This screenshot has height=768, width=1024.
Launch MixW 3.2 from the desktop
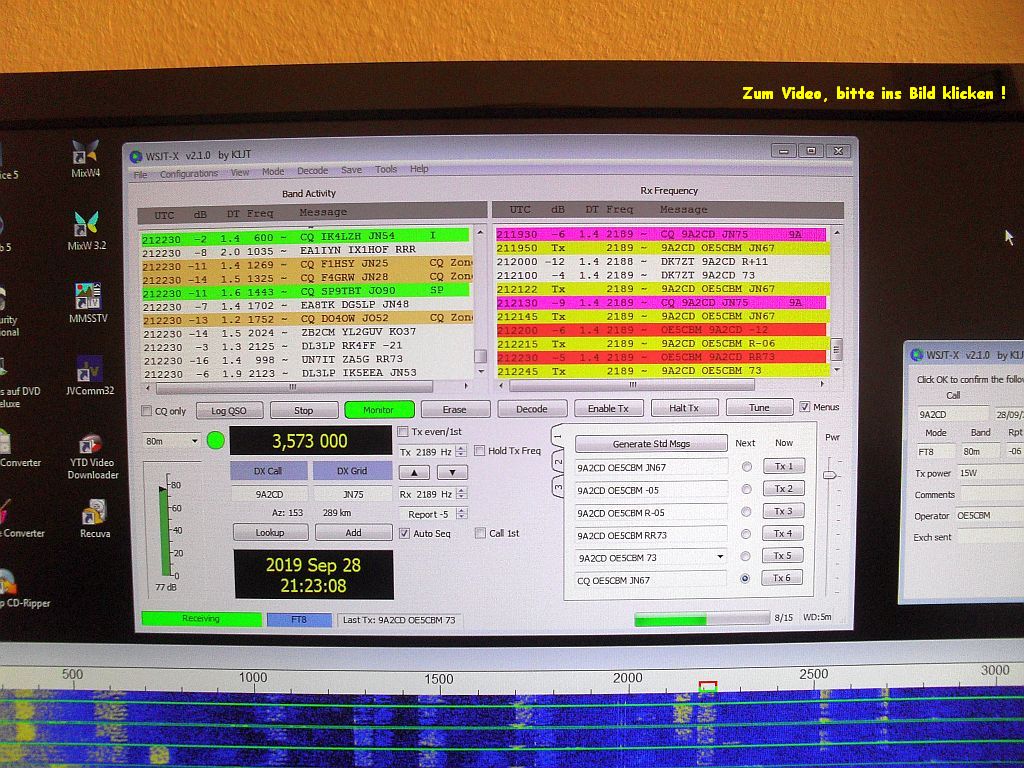86,225
